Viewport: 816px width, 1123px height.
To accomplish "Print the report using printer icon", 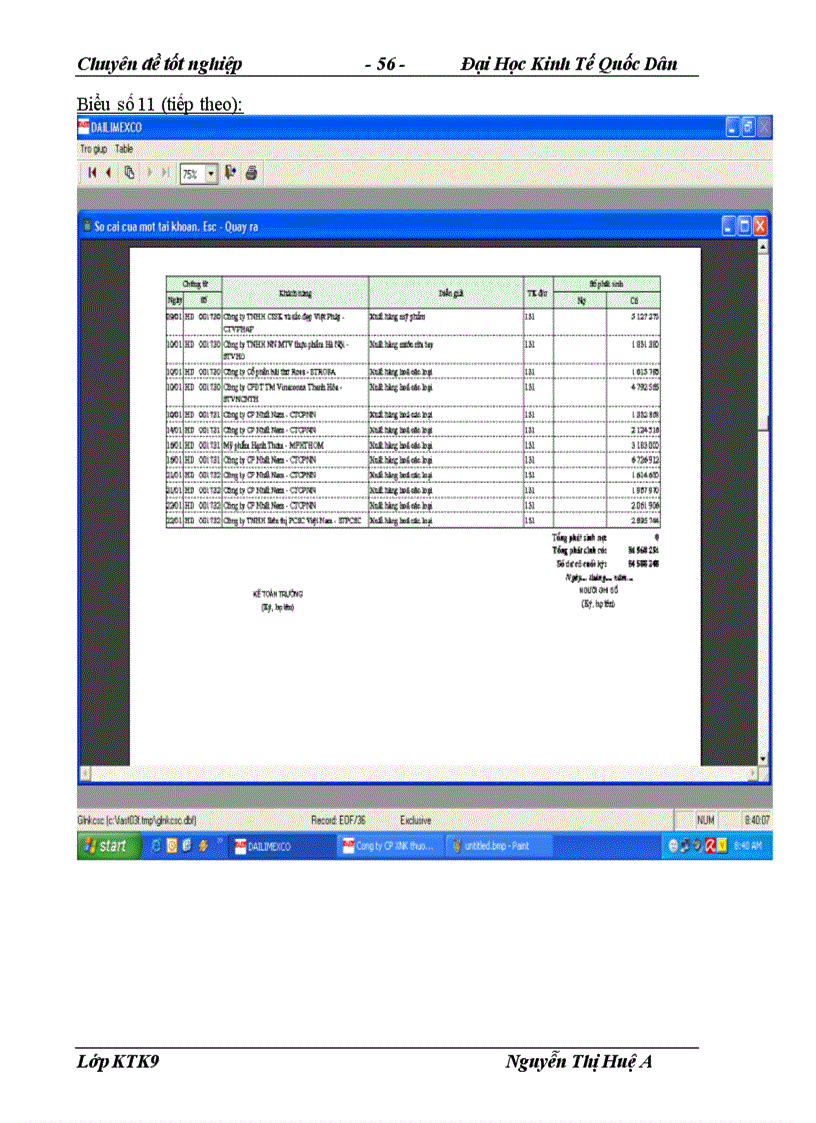I will coord(251,173).
